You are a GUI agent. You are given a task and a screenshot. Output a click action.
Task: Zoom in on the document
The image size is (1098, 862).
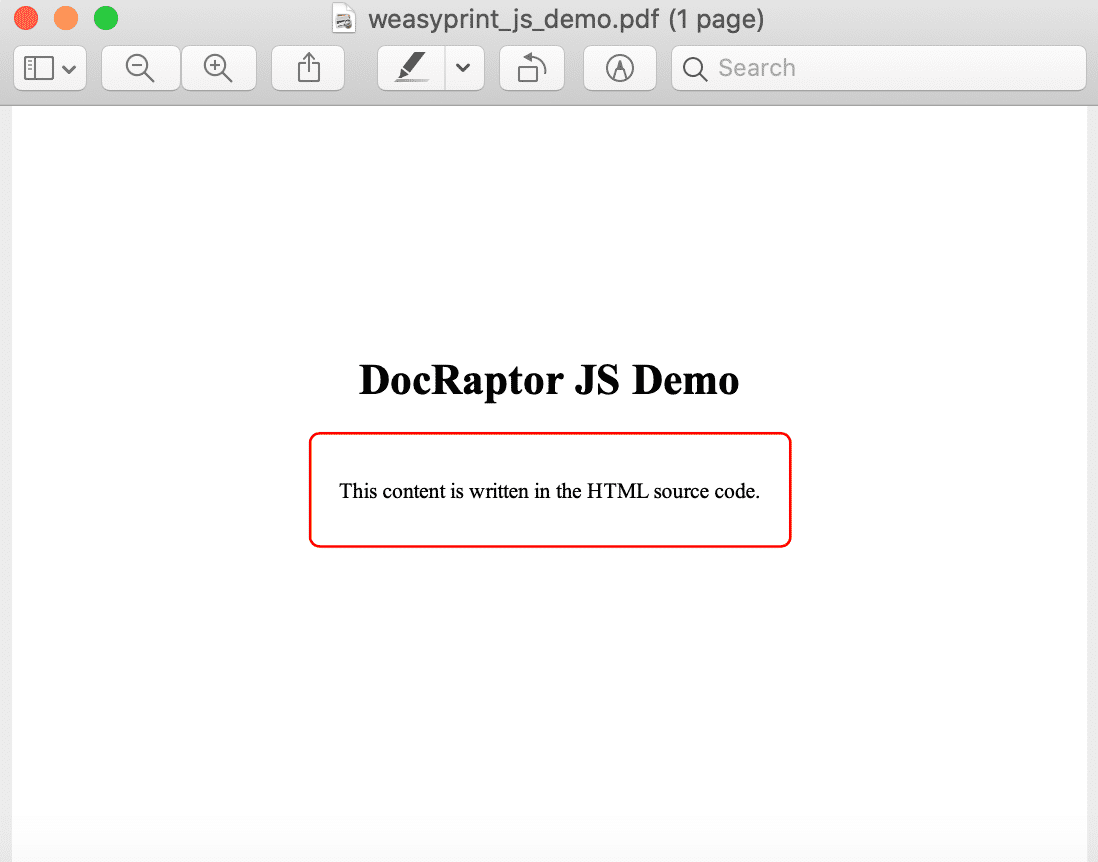pyautogui.click(x=219, y=68)
